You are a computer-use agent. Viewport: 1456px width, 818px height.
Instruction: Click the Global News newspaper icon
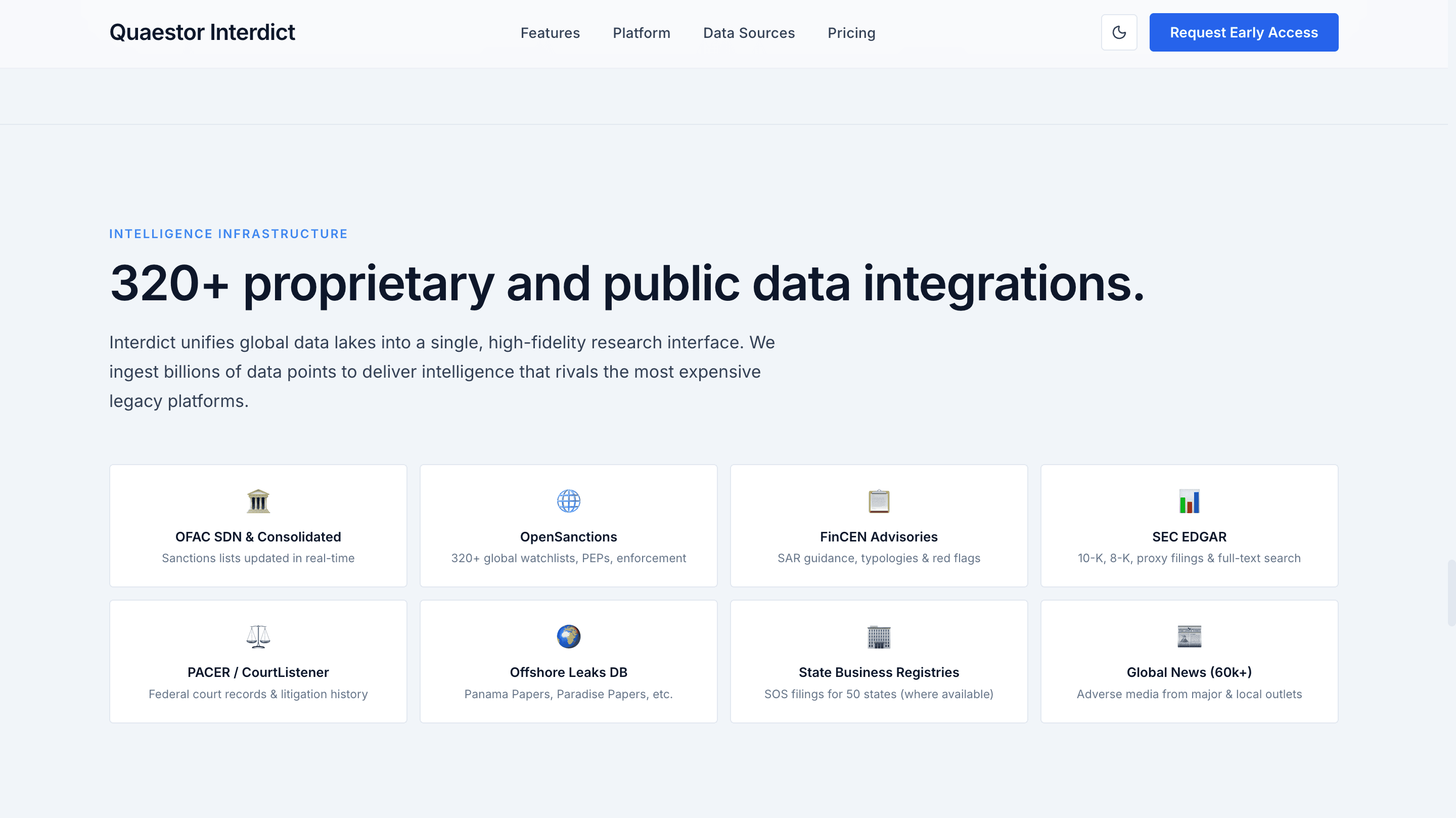pos(1189,637)
